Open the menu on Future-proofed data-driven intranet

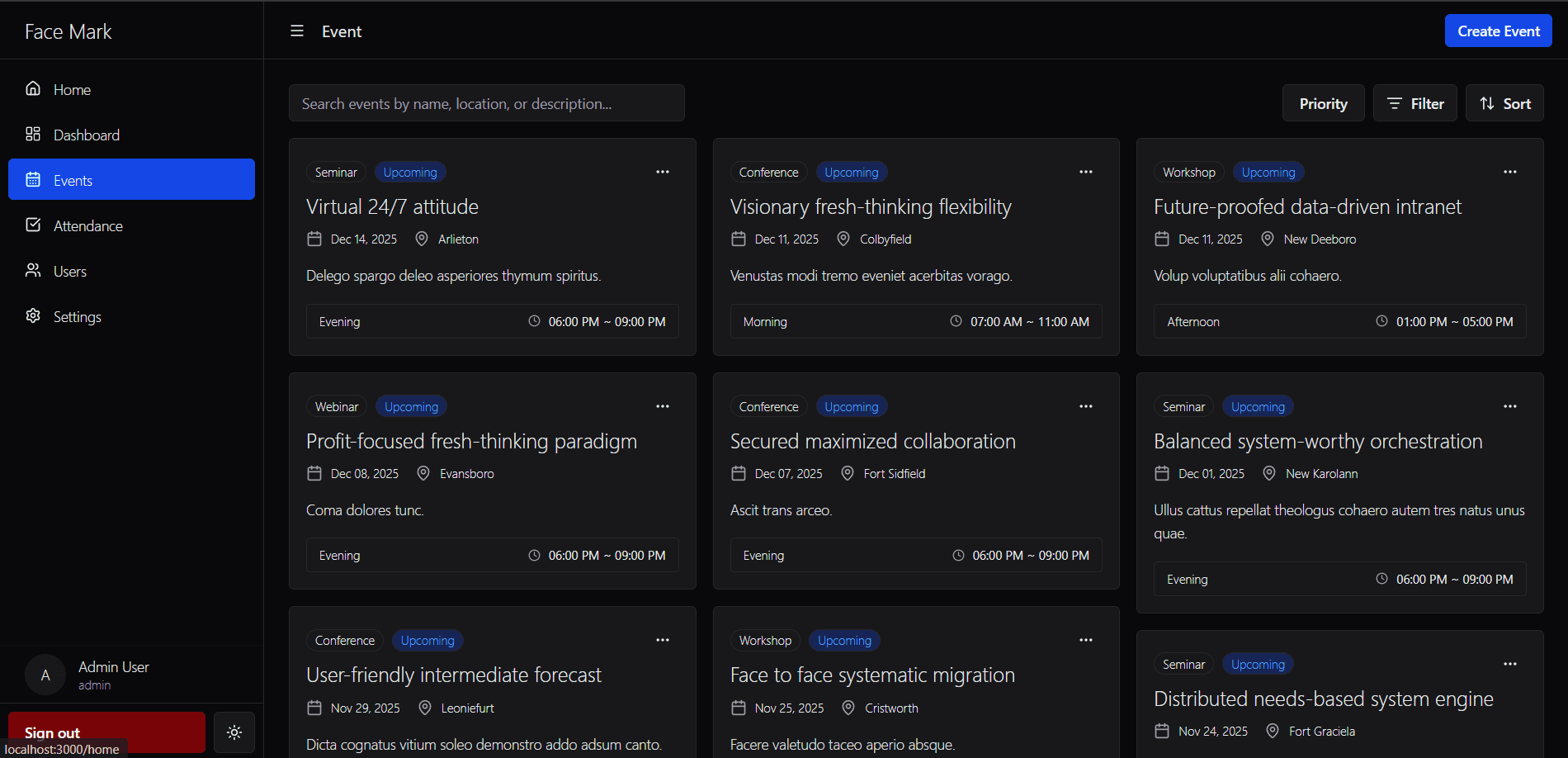(1510, 171)
